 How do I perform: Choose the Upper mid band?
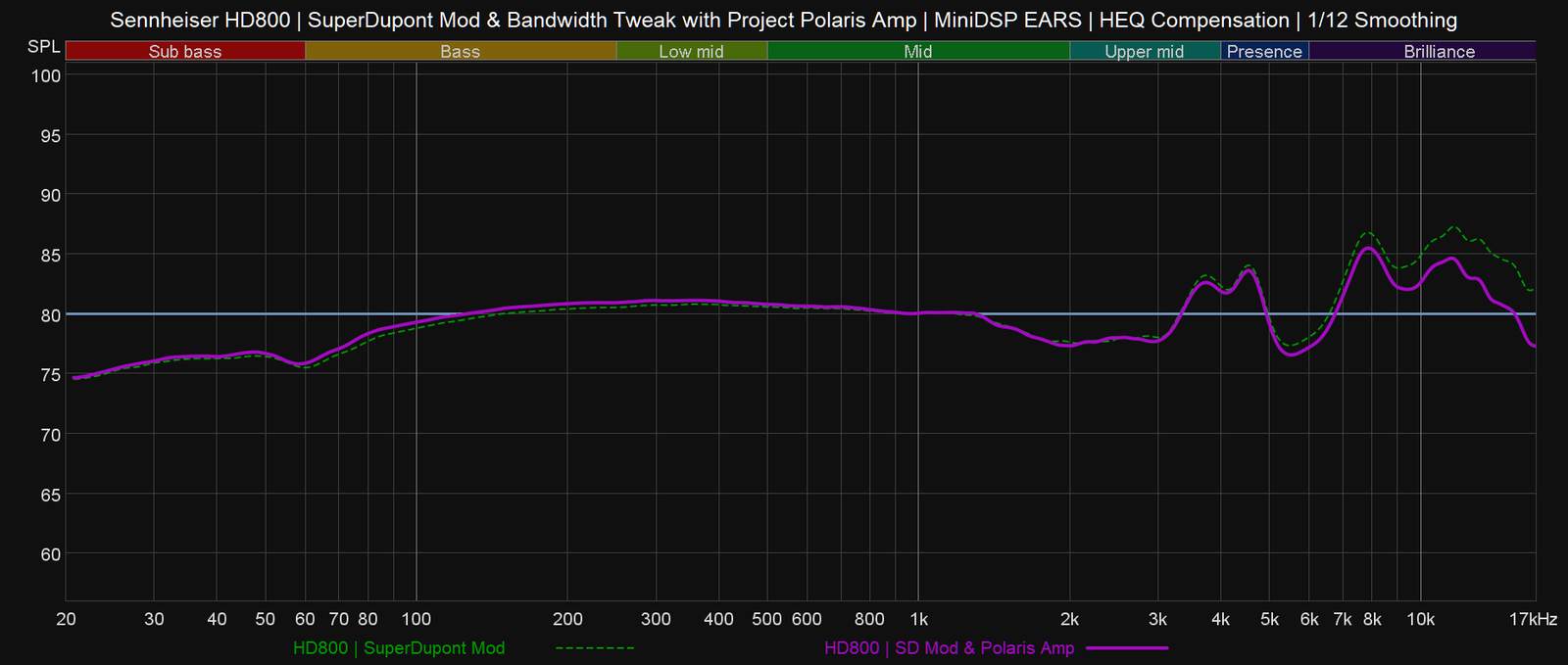[x=1144, y=51]
